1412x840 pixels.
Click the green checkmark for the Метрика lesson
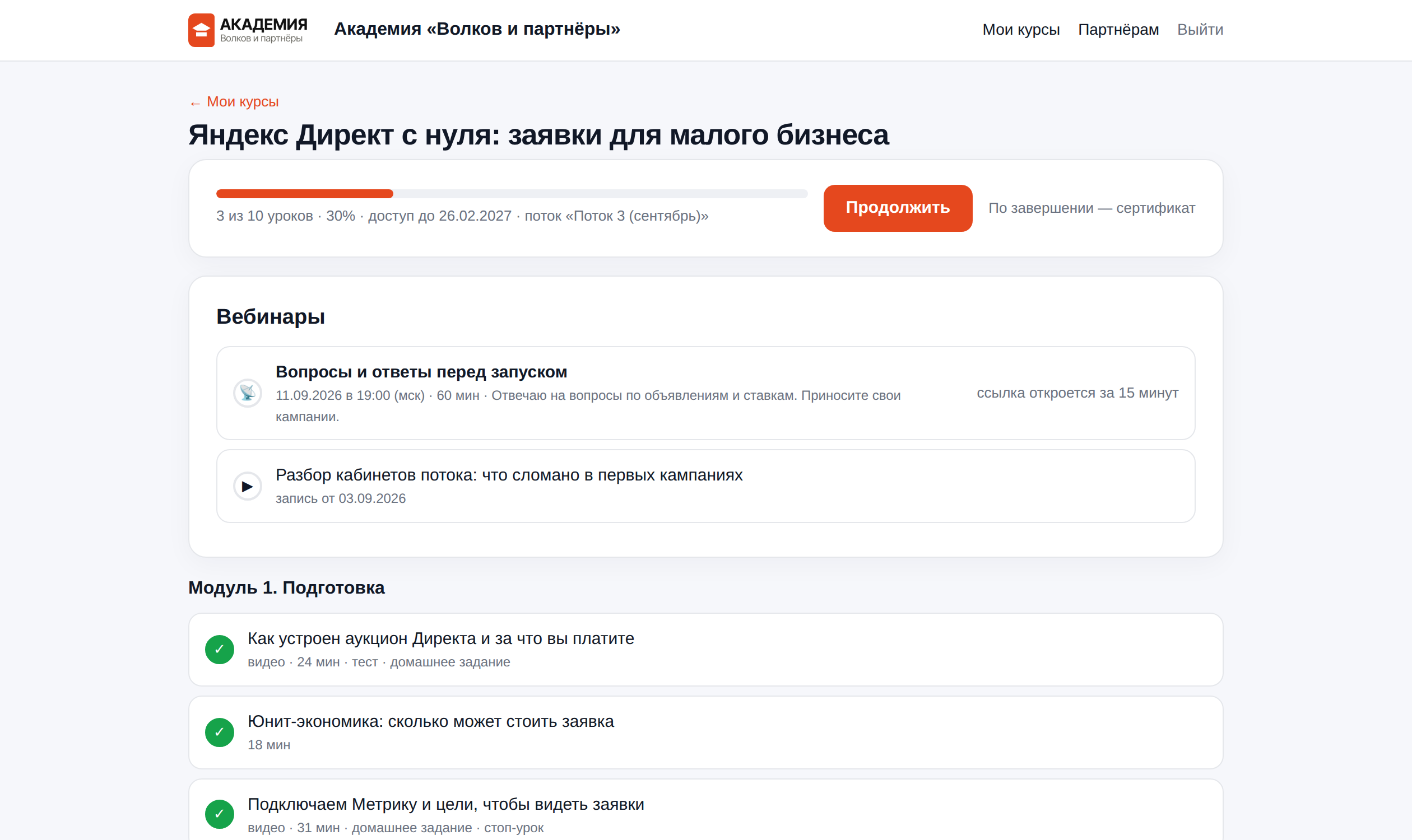coord(220,815)
